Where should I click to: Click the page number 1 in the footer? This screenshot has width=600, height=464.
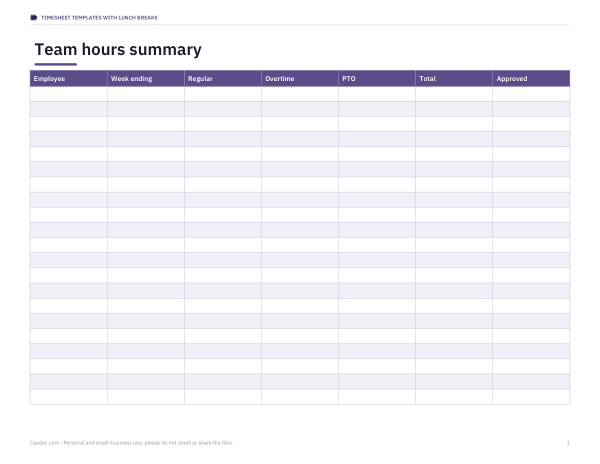click(568, 443)
